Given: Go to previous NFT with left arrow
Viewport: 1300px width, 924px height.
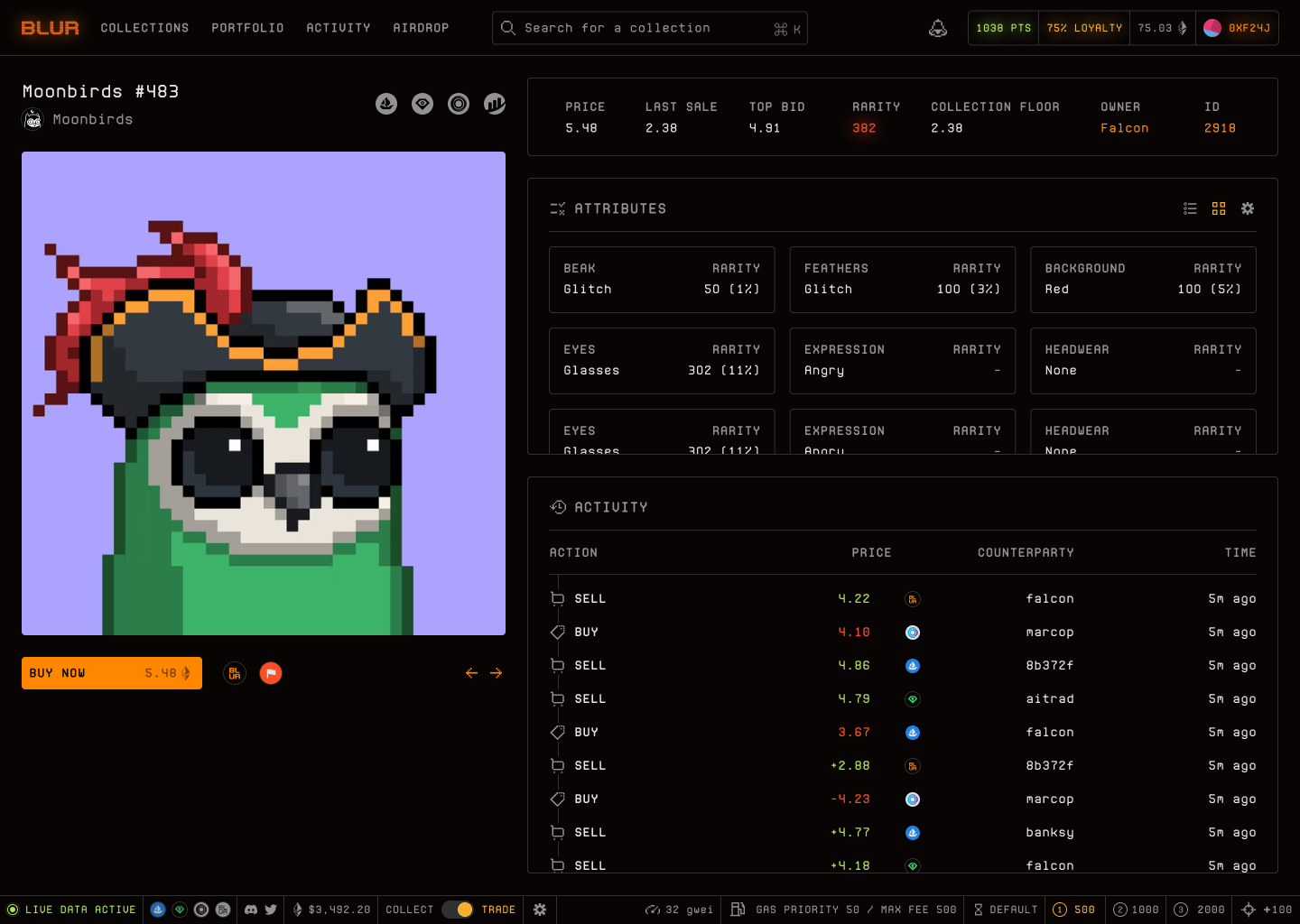Looking at the screenshot, I should click(x=471, y=673).
